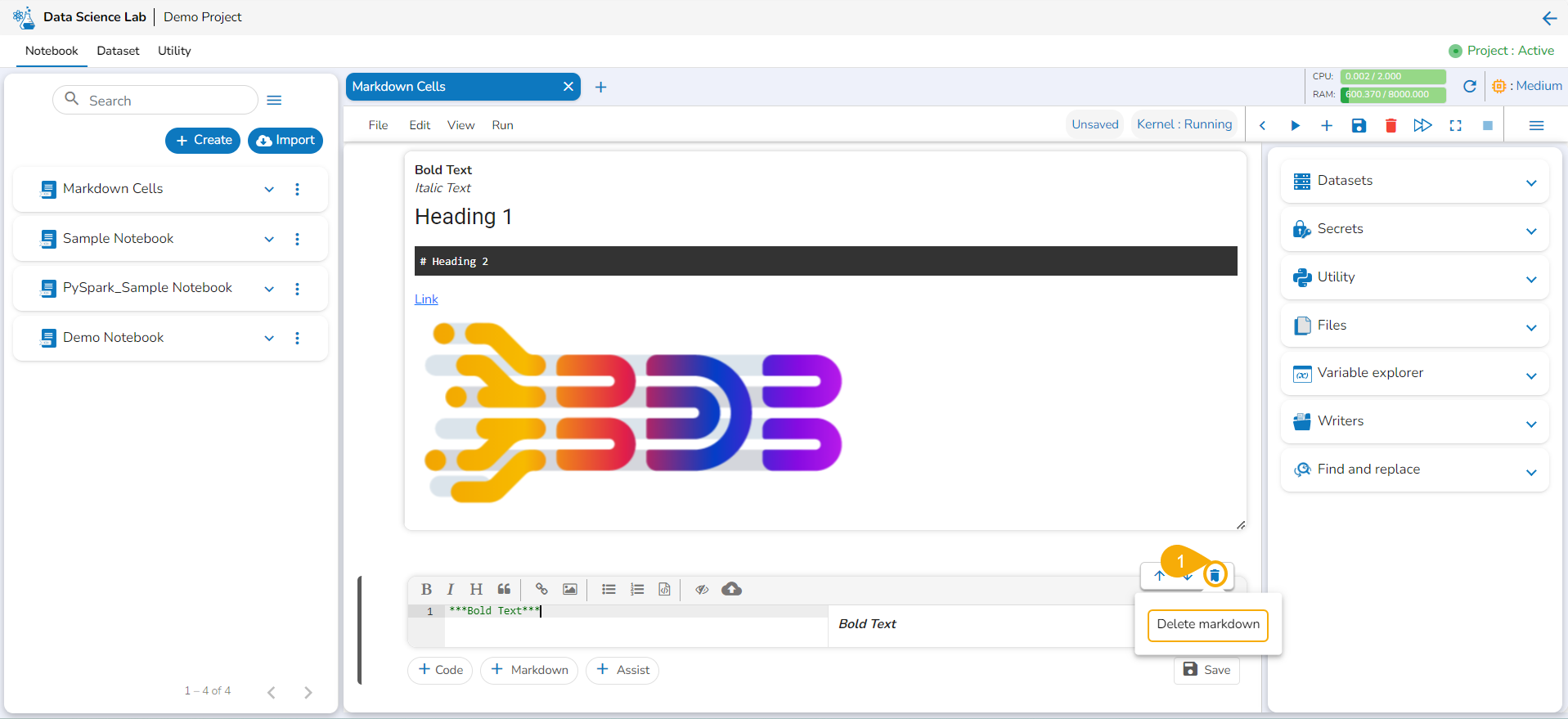Open the View menu

coord(461,125)
